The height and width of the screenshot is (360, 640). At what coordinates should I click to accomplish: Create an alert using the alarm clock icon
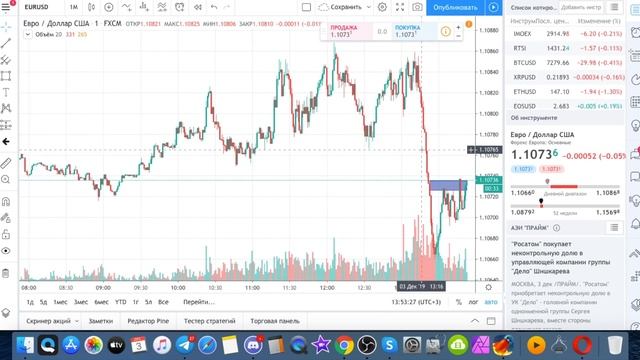point(180,7)
